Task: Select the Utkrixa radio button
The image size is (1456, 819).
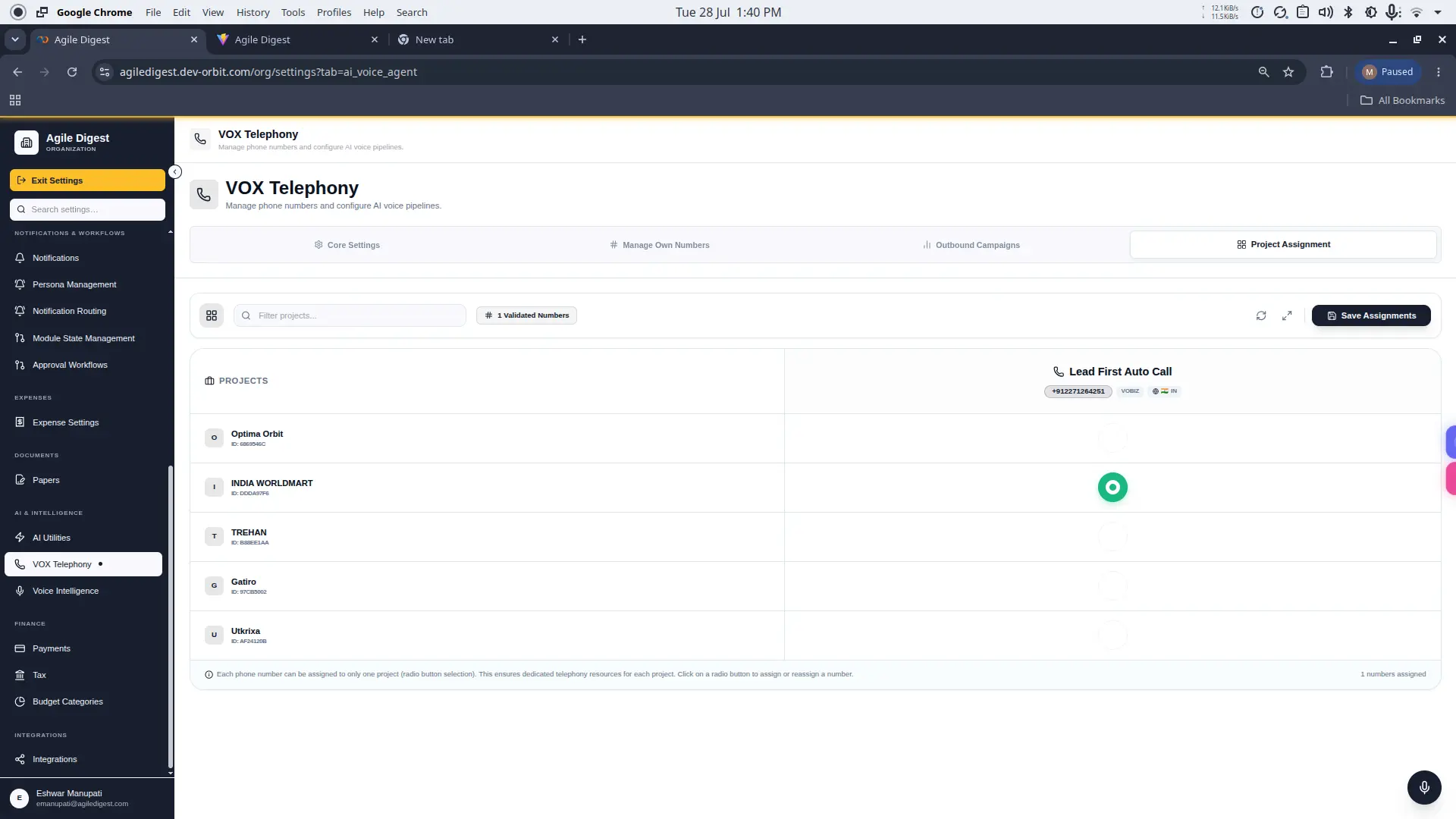Action: pyautogui.click(x=1112, y=635)
